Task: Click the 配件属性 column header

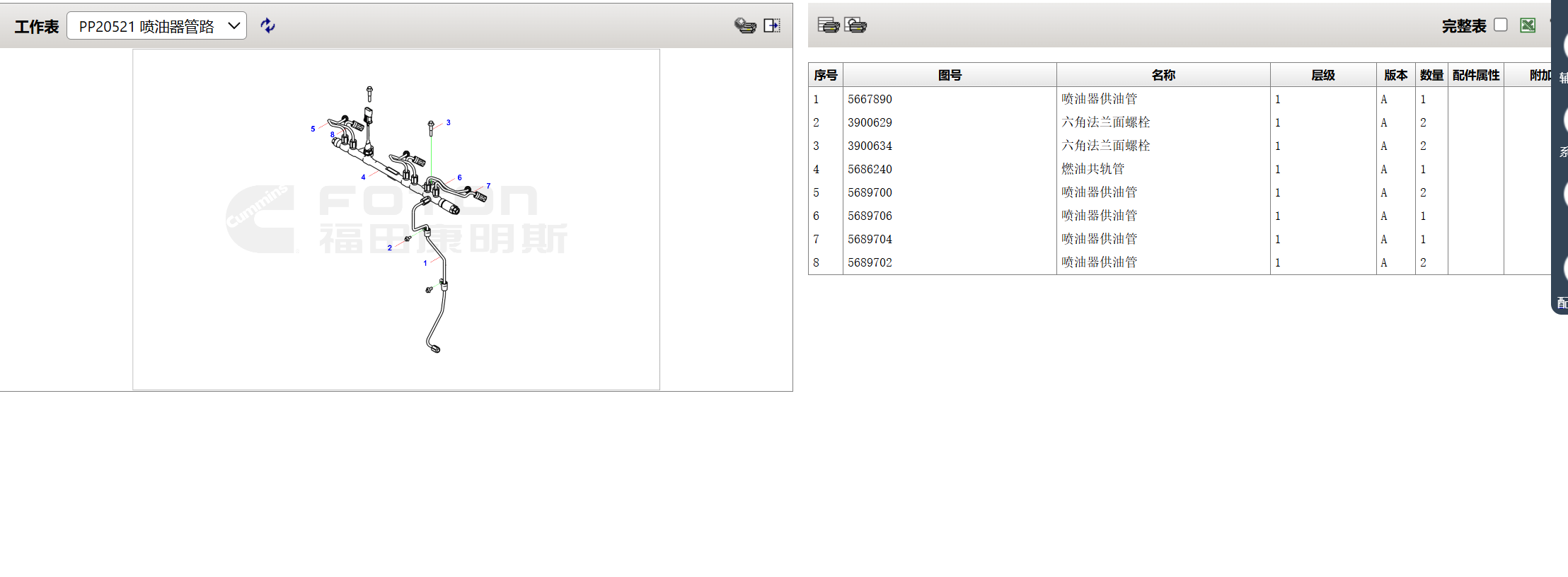Action: click(x=1475, y=75)
